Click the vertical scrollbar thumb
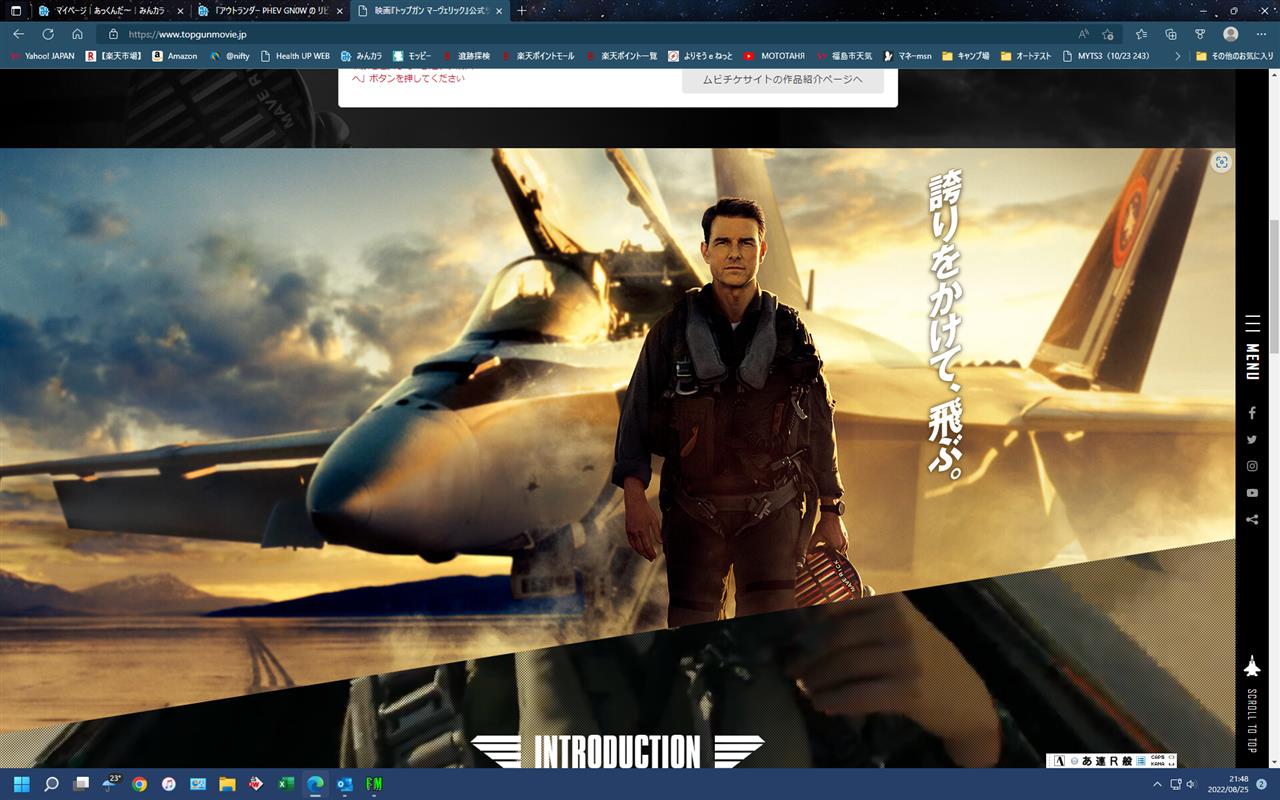1280x800 pixels. click(1274, 287)
